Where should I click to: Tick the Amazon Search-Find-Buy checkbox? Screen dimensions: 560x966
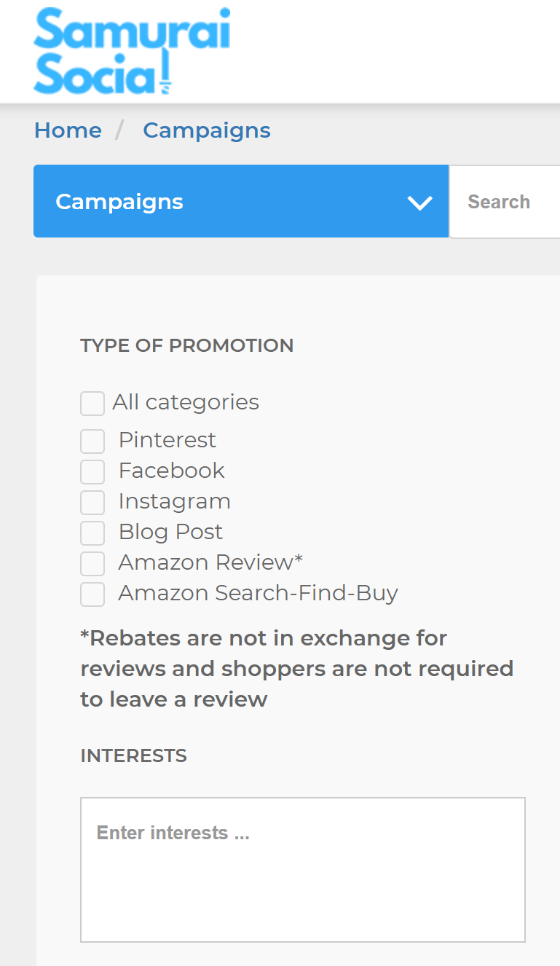click(x=92, y=595)
